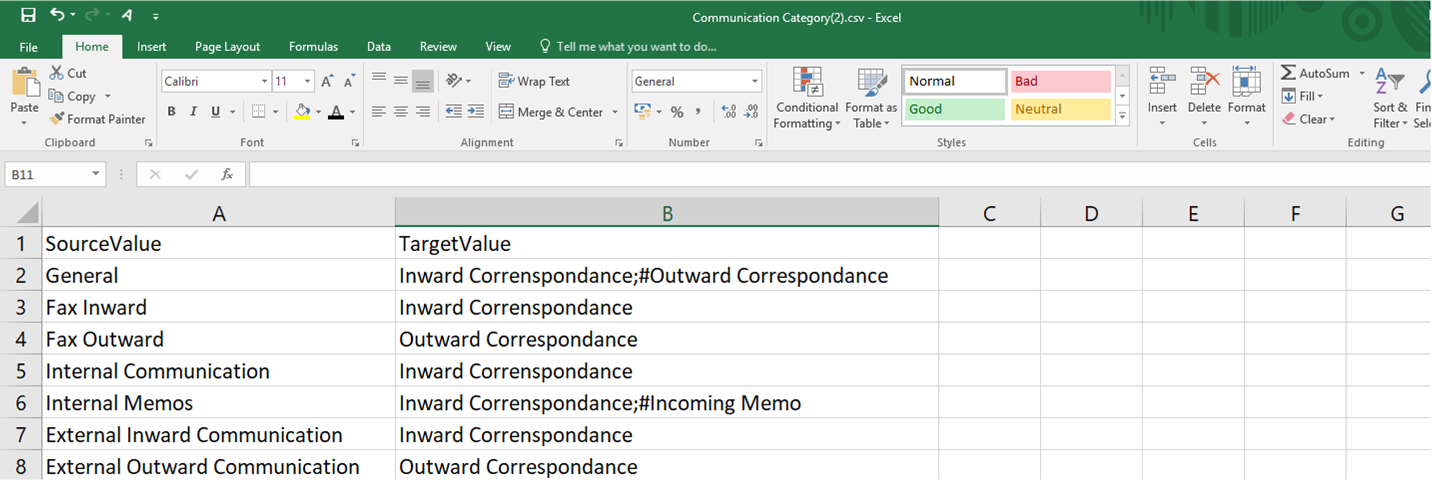
Task: Open the Format cells menu
Action: [x=1246, y=97]
